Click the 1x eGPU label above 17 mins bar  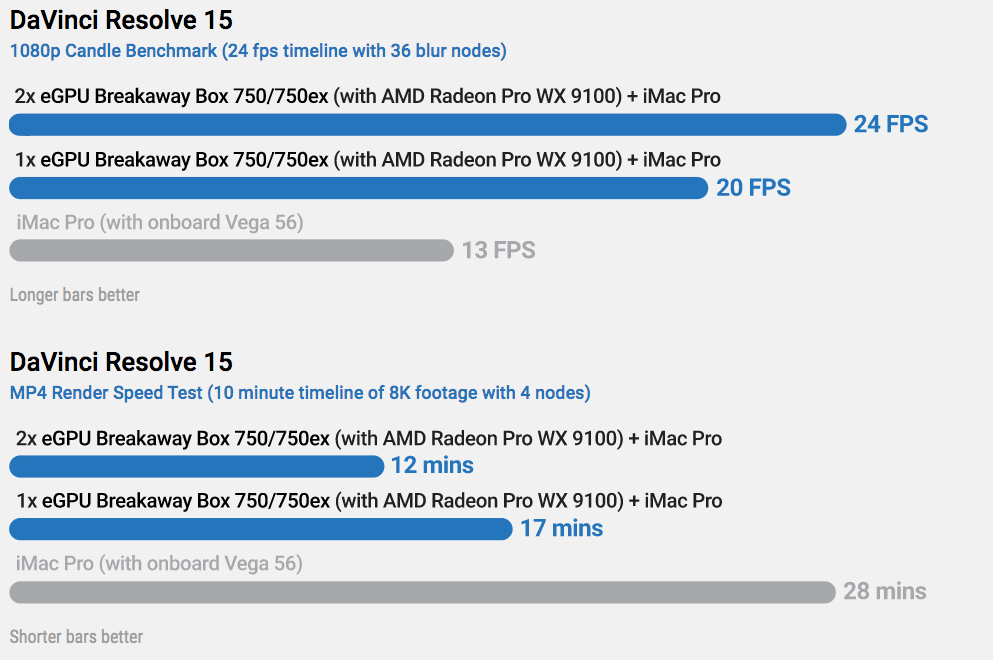367,501
